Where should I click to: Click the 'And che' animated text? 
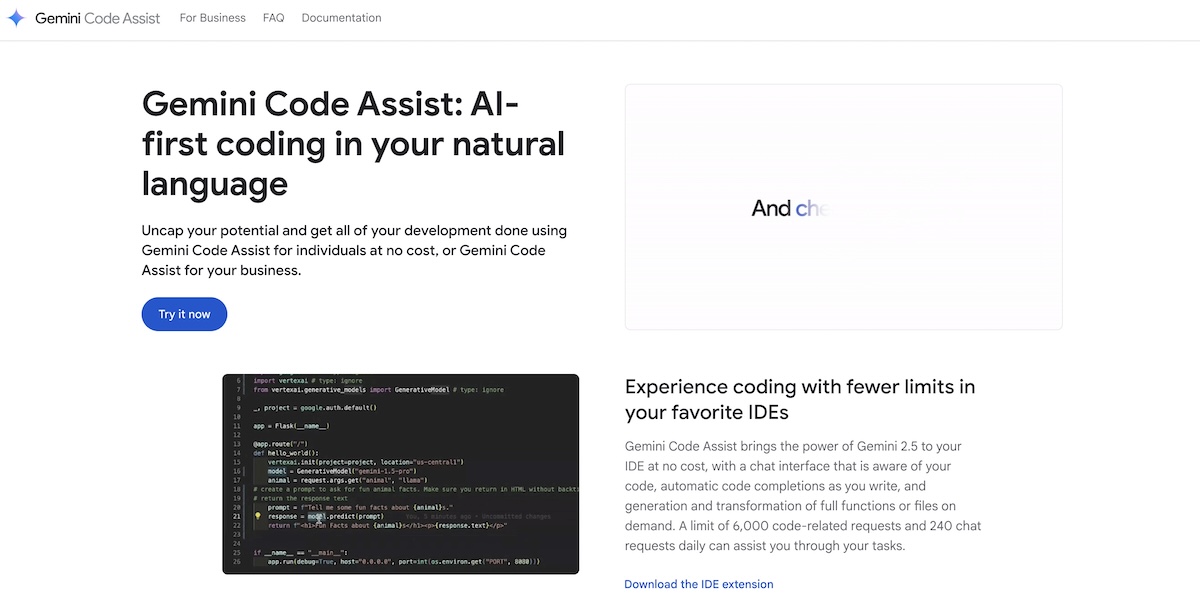click(785, 208)
